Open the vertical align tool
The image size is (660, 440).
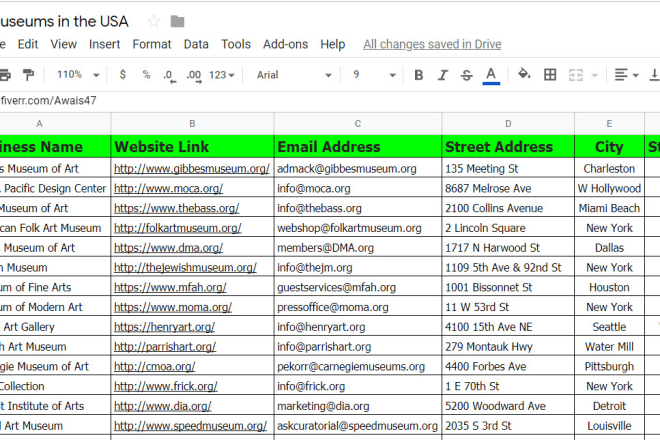(x=655, y=75)
